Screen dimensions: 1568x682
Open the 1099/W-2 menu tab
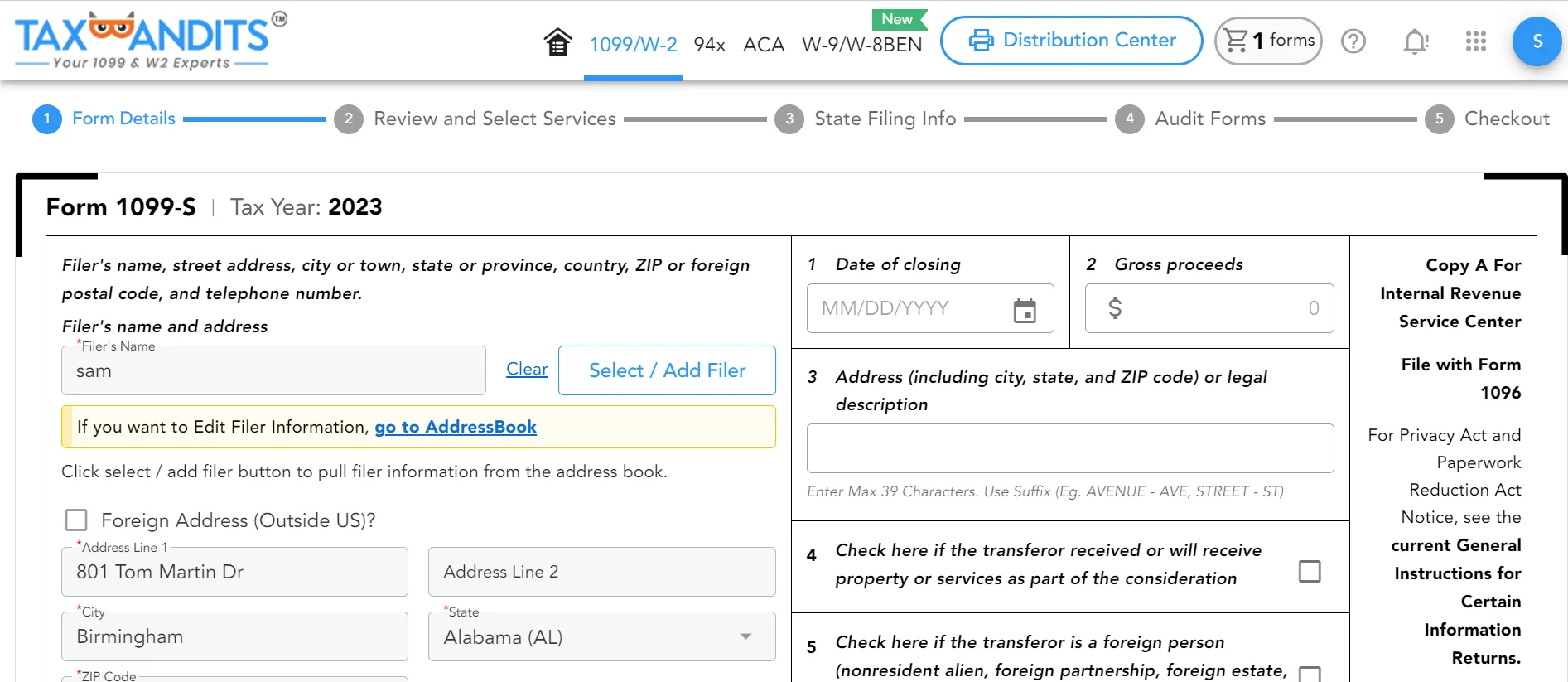633,45
